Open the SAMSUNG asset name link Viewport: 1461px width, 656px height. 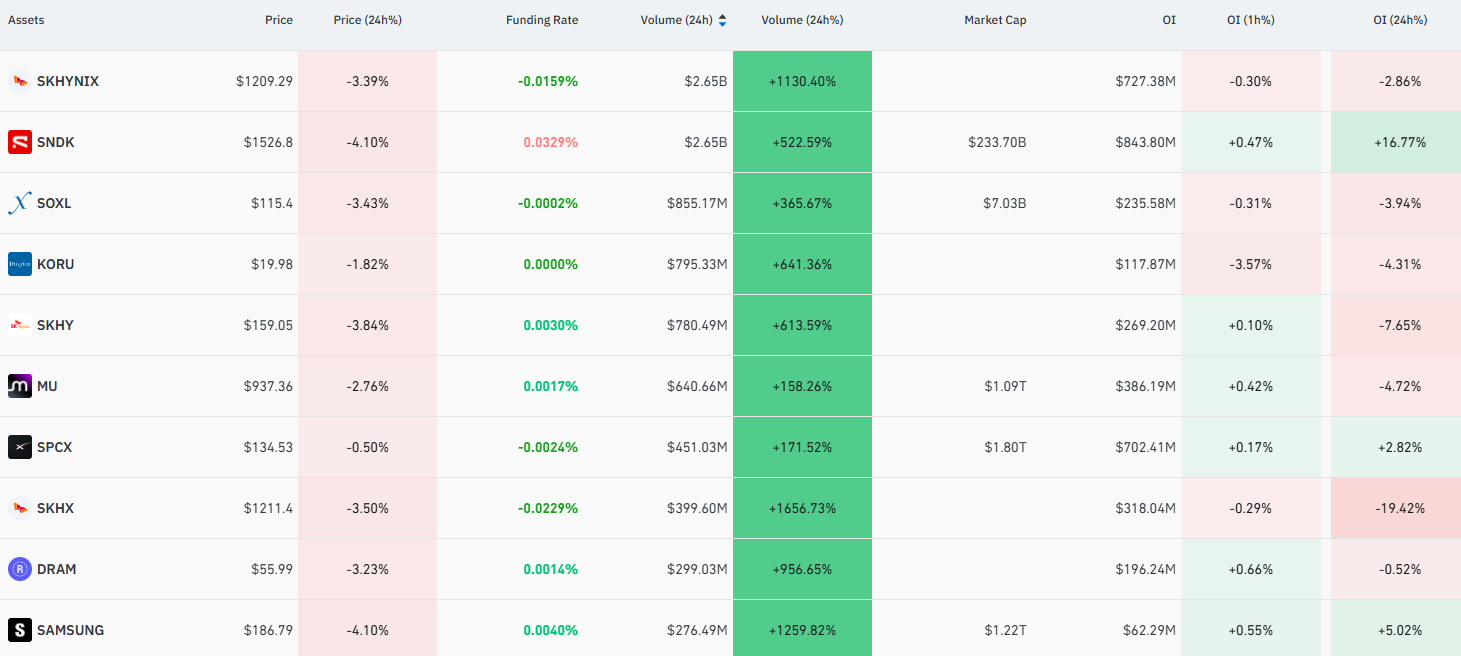70,630
